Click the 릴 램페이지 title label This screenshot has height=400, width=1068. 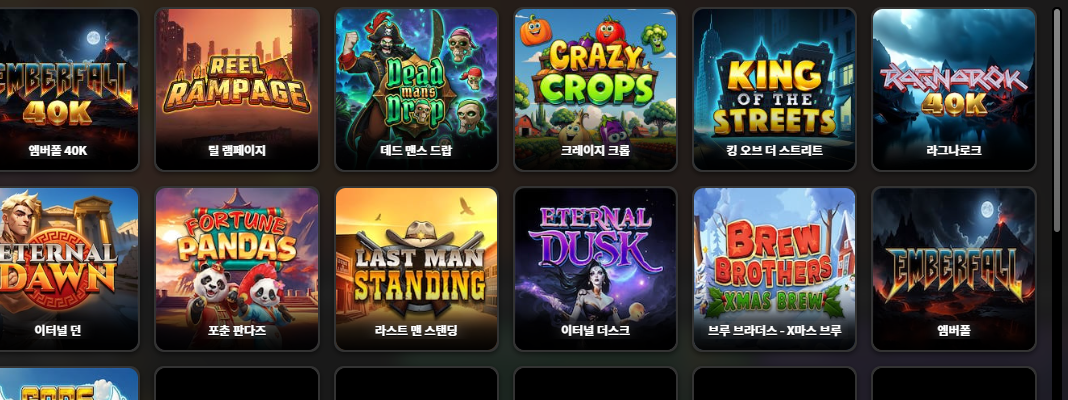[237, 151]
